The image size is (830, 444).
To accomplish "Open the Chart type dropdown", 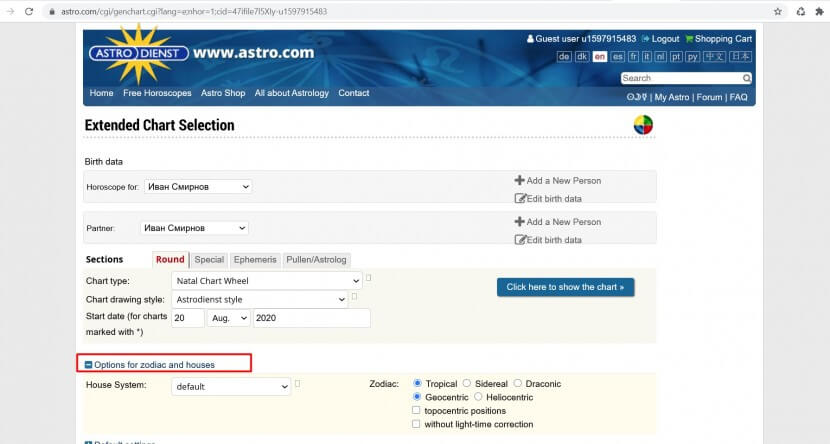I will (x=266, y=281).
